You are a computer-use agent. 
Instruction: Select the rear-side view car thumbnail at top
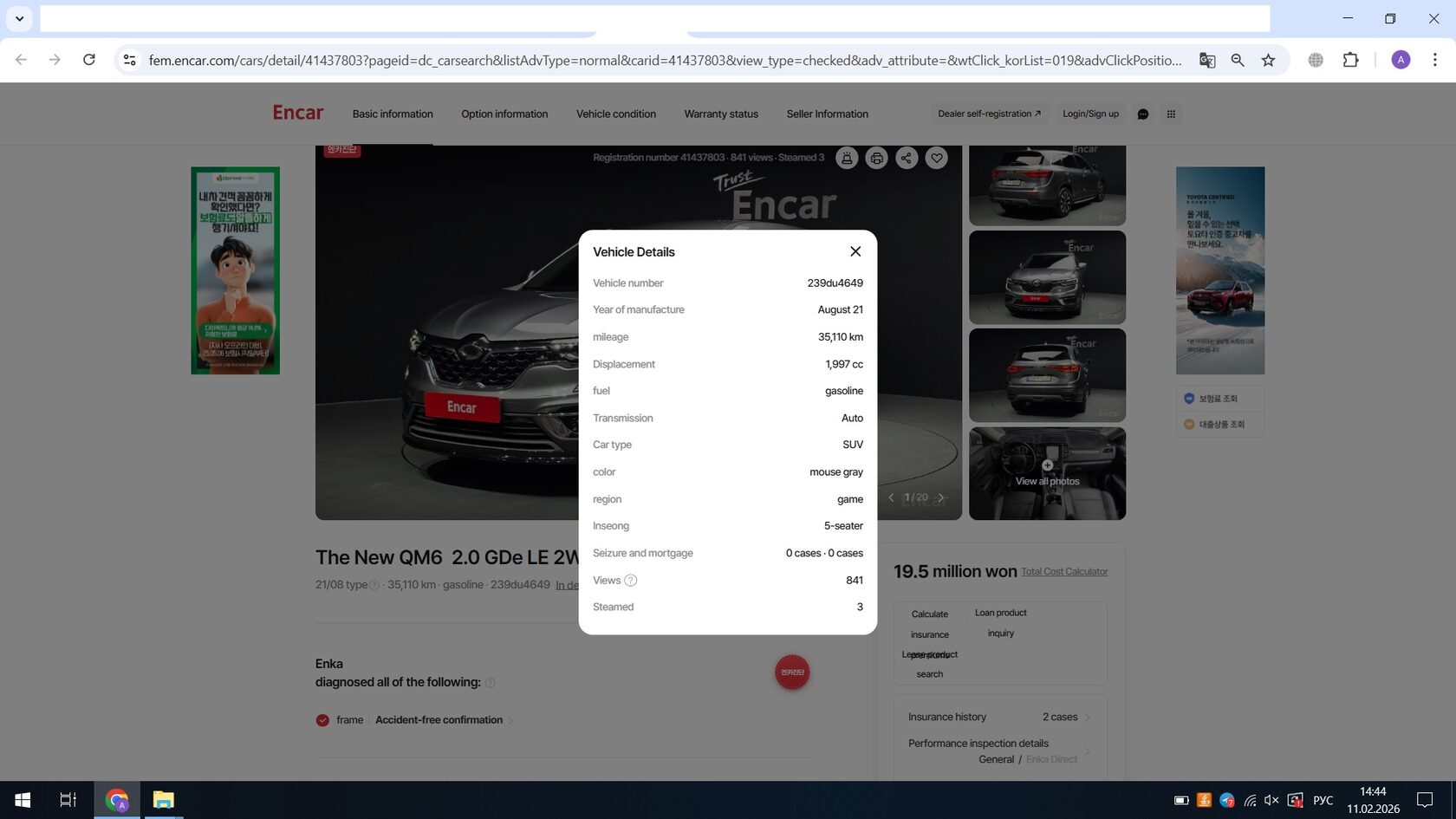[1047, 185]
